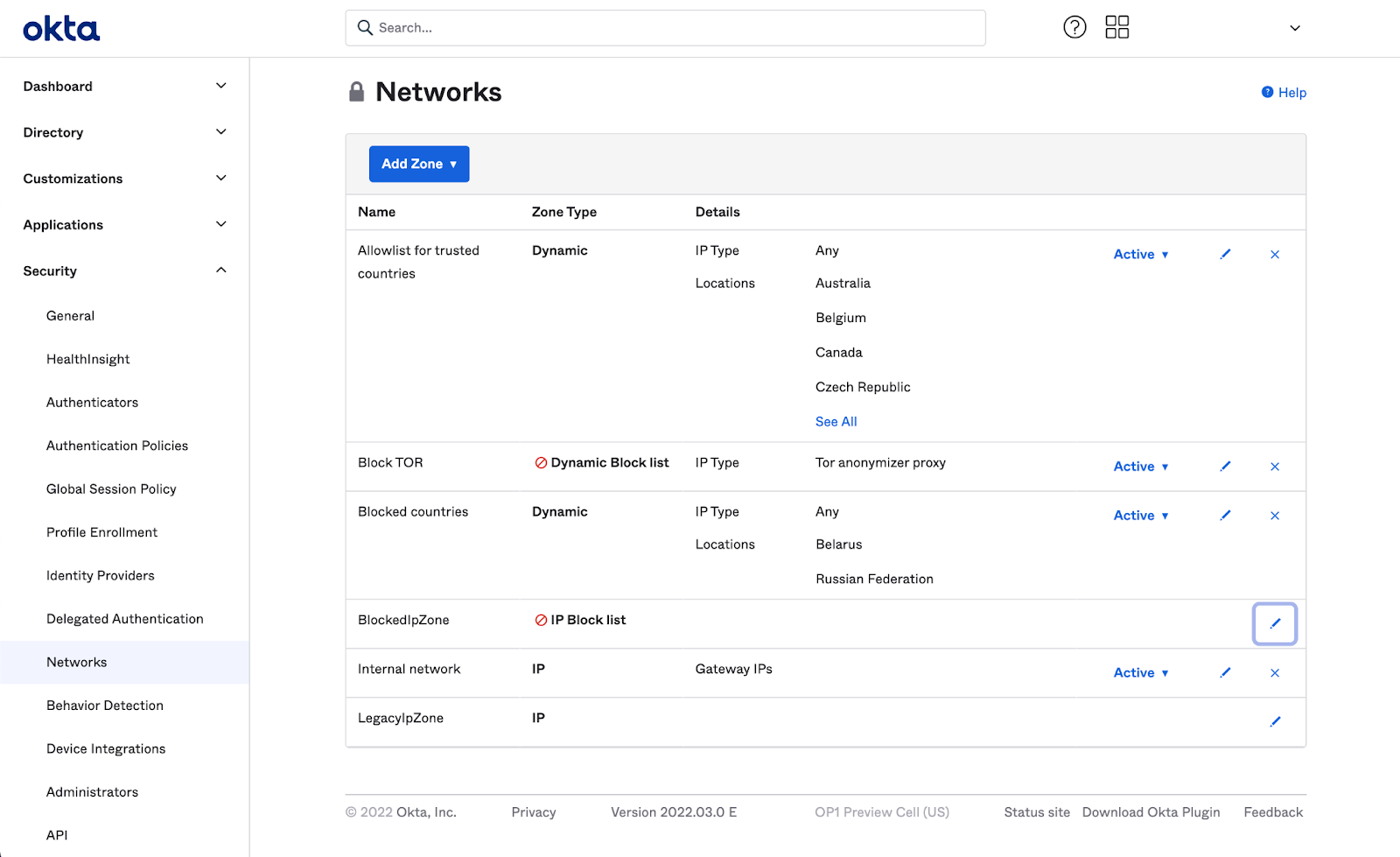Screen dimensions: 1400x857
Task: Click Version 2022.03.0 E text
Action: [x=674, y=812]
